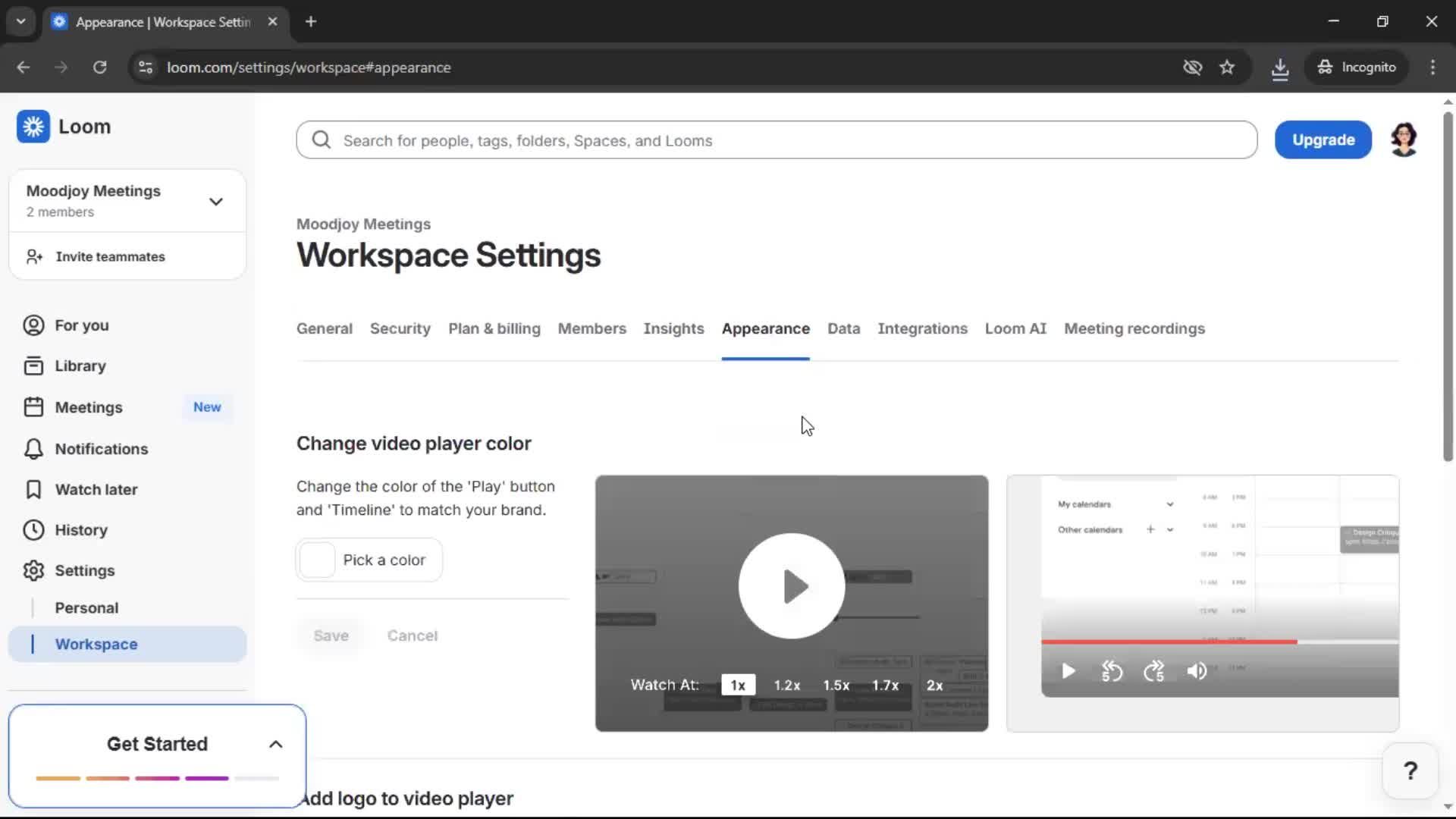Save the video player color change
The image size is (1456, 819).
coord(331,635)
